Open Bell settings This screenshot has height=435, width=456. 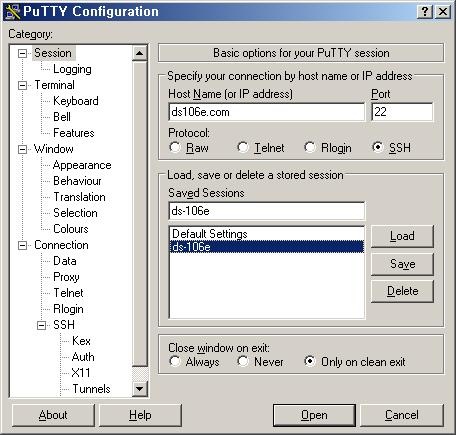click(62, 117)
